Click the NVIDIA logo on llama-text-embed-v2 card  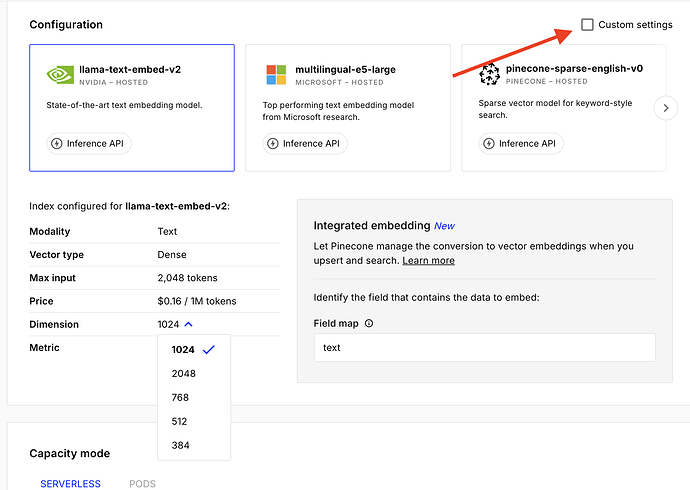click(60, 75)
